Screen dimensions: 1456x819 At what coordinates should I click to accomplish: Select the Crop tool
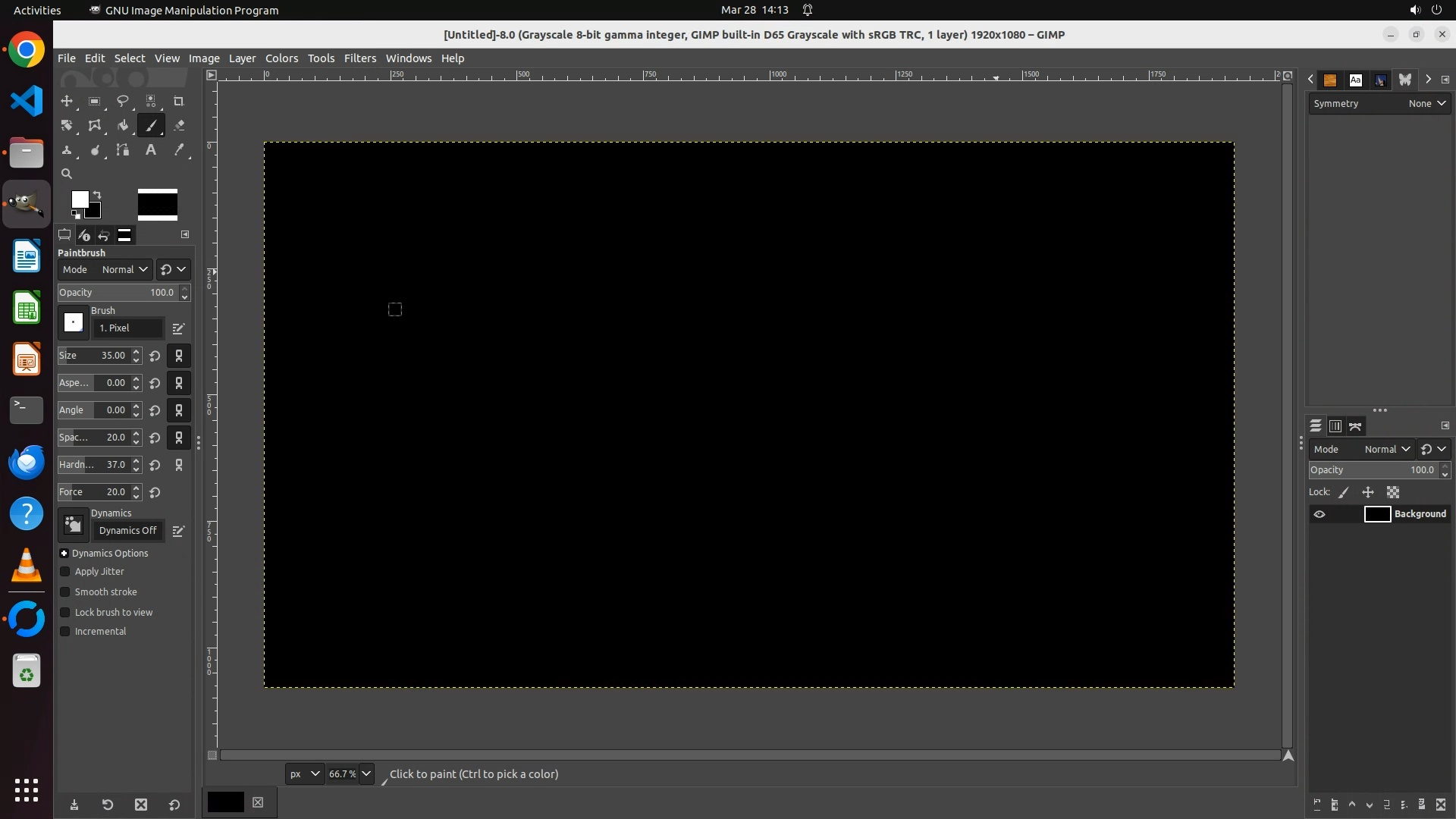pos(179,102)
